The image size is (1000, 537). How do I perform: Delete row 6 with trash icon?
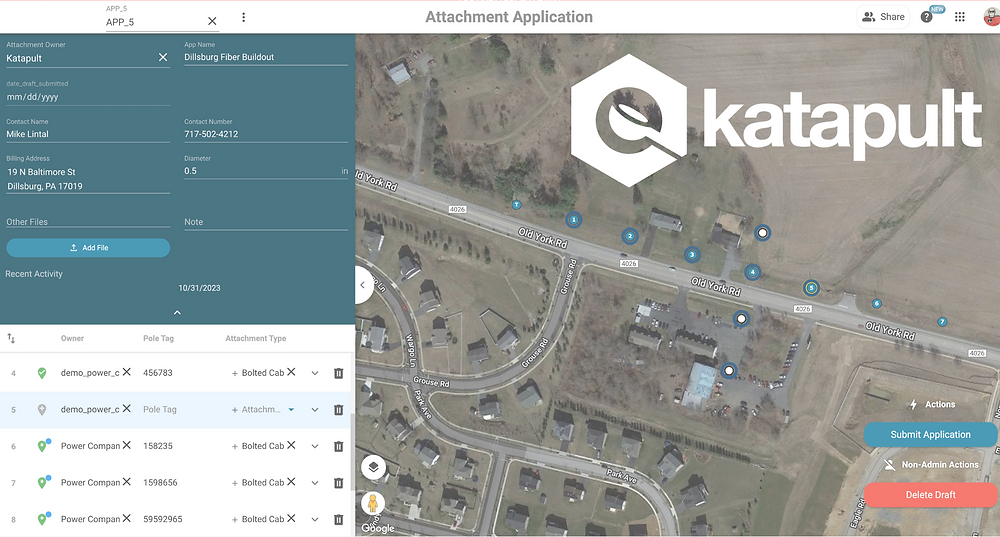pyautogui.click(x=339, y=446)
